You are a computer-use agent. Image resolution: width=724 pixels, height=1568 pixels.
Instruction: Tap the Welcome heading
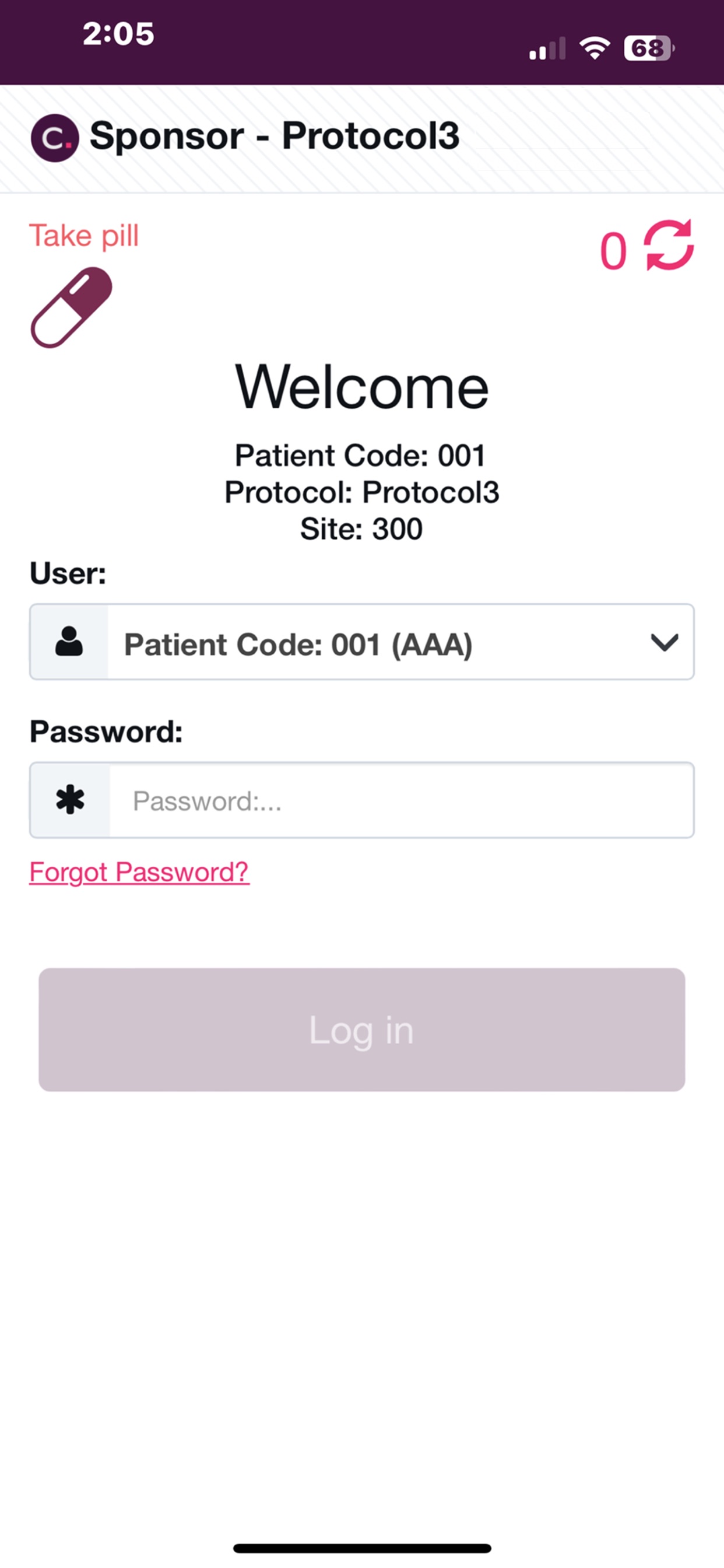(x=362, y=388)
